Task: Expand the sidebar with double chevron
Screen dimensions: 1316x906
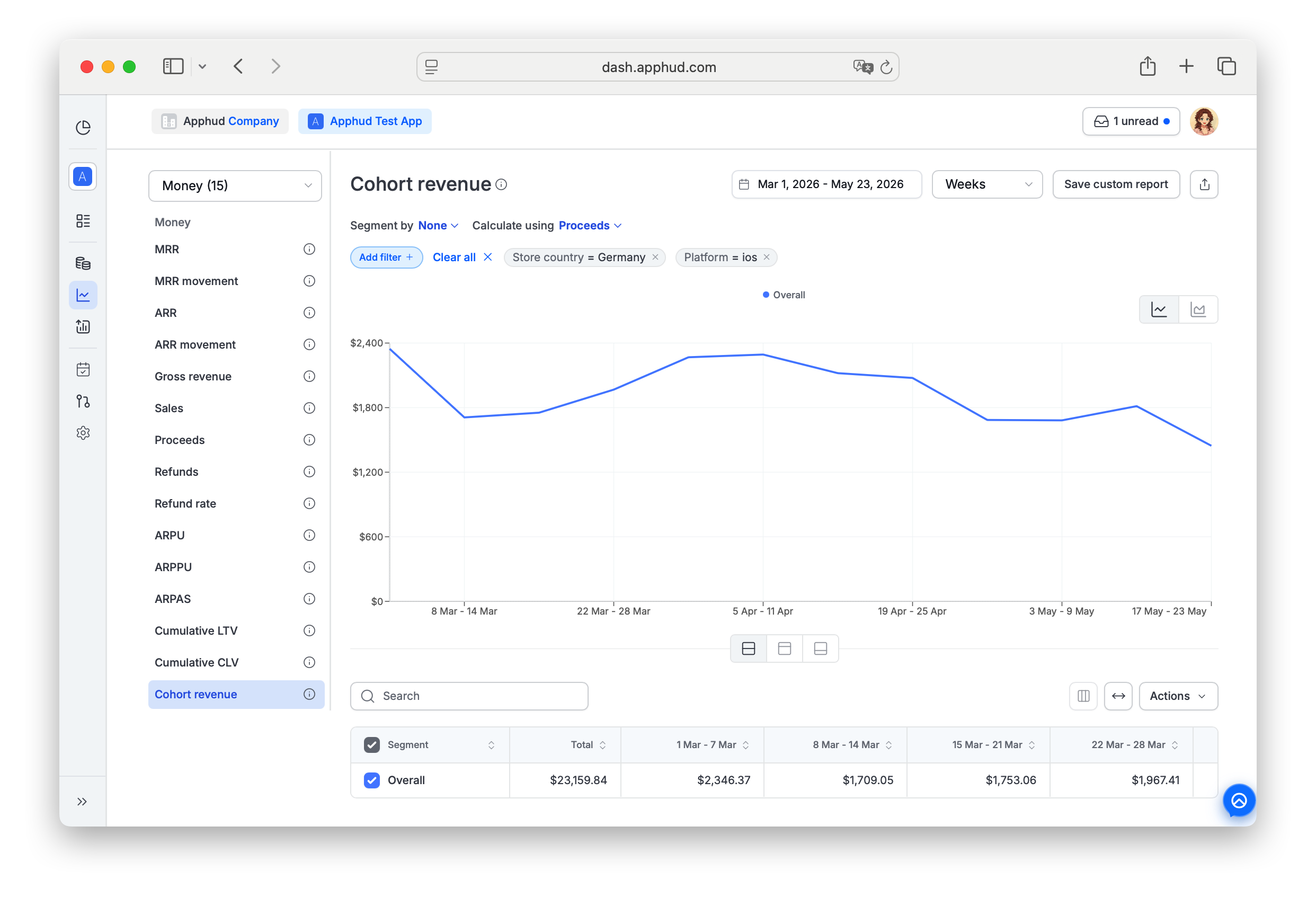Action: tap(82, 802)
